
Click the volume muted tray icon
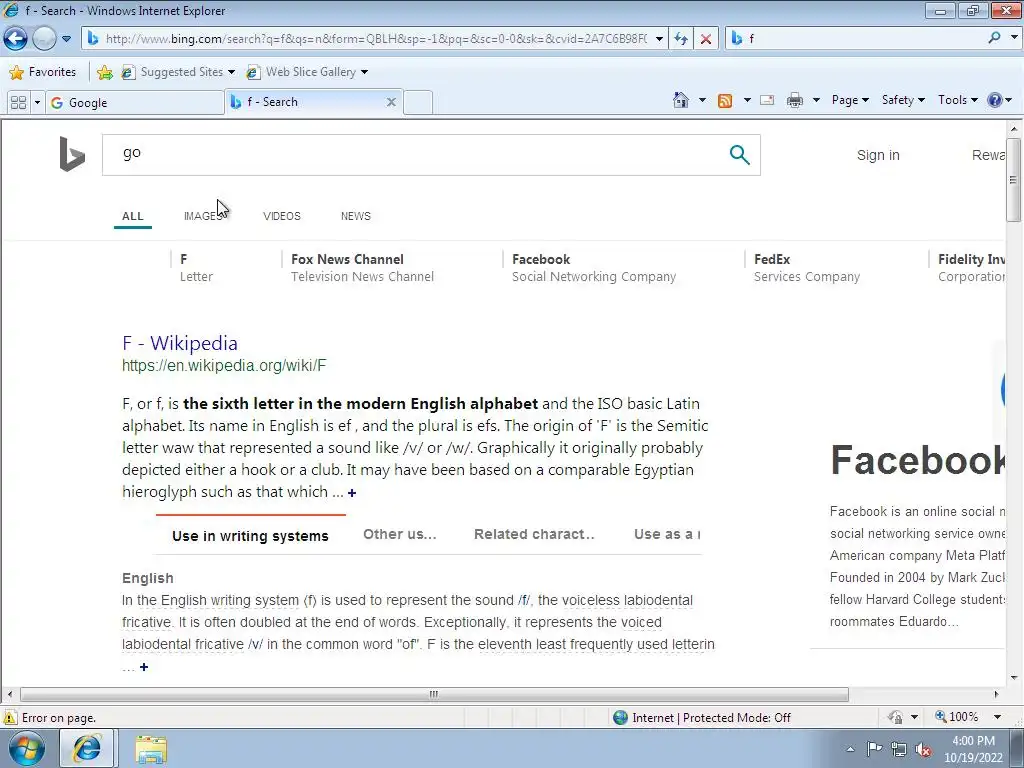point(923,749)
